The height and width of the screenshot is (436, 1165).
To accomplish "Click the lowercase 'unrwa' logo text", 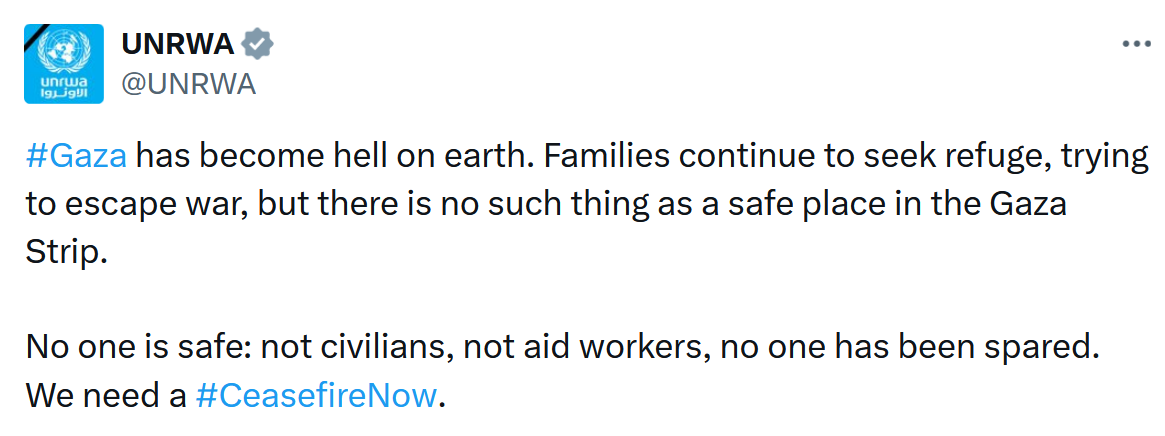I will [64, 78].
